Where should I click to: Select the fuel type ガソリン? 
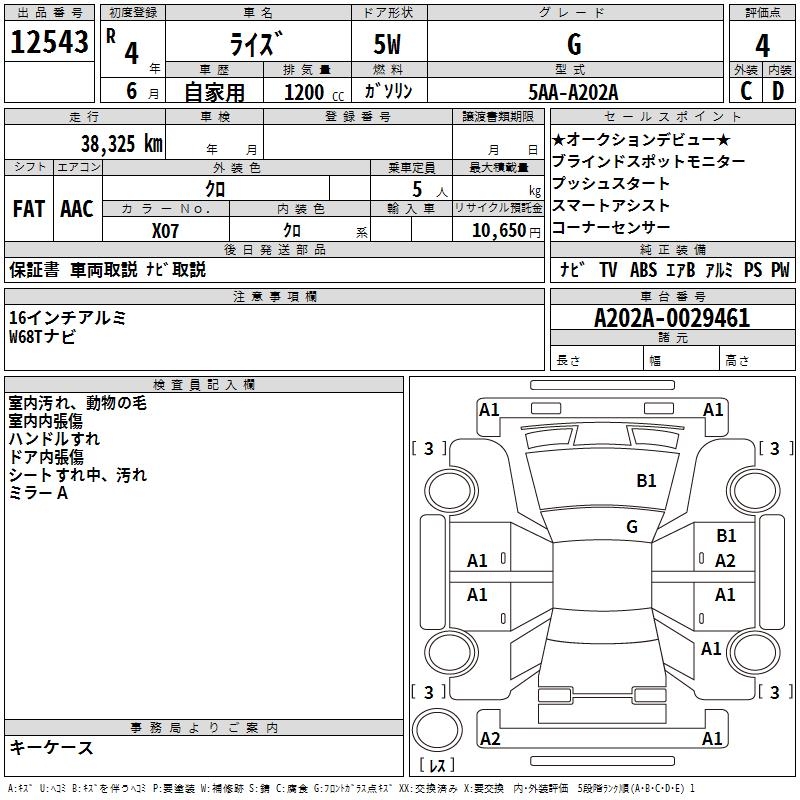click(x=388, y=91)
